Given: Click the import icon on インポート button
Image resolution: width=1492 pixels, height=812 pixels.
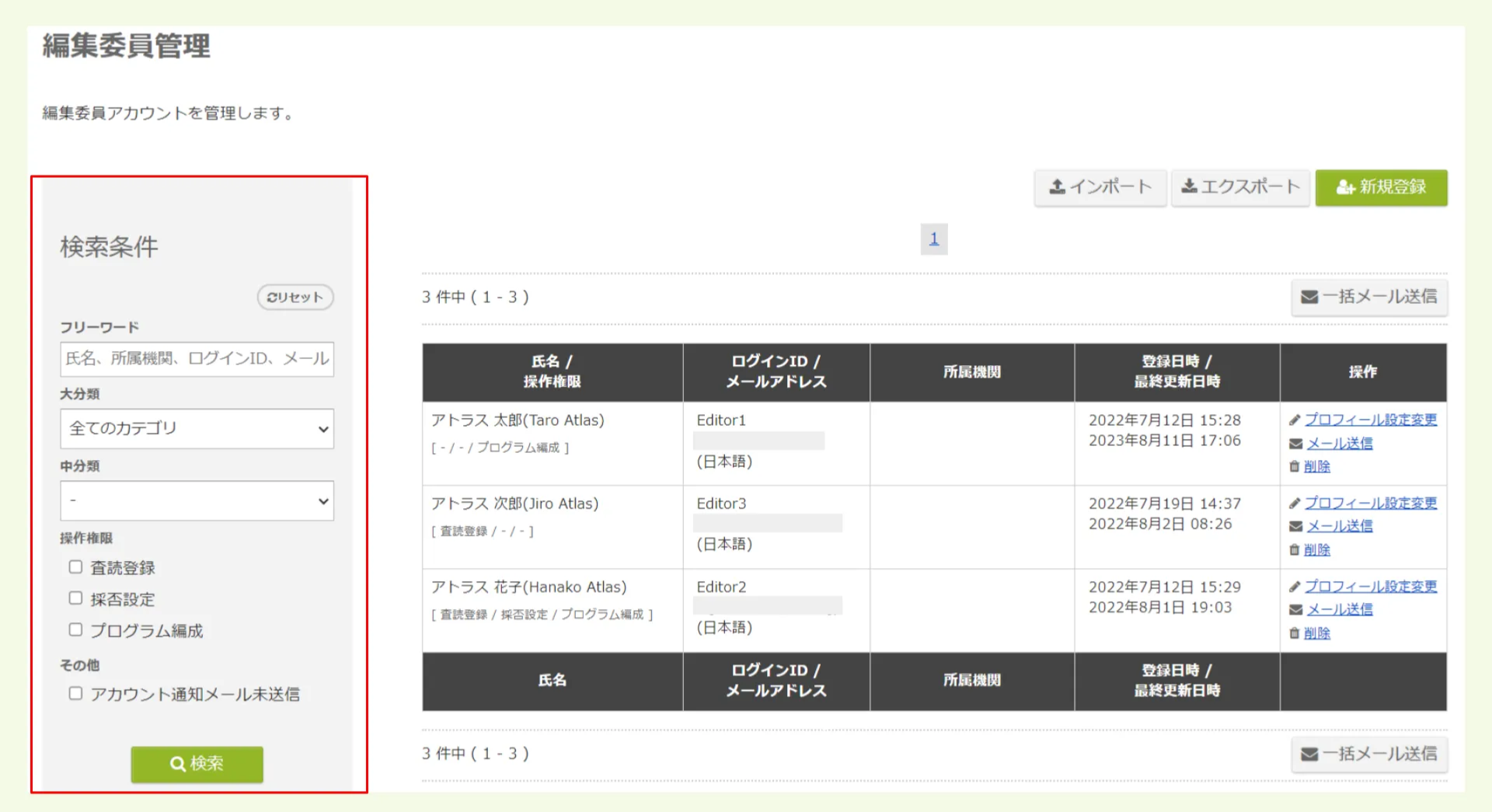Looking at the screenshot, I should (x=1058, y=186).
